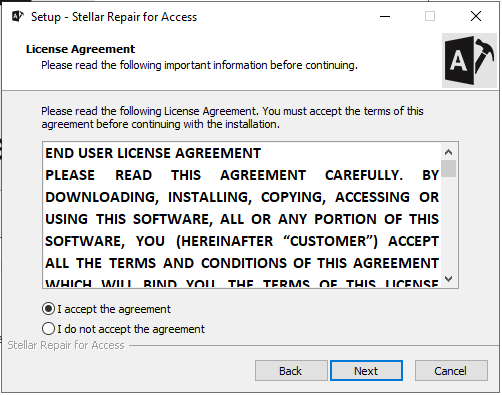502x395 pixels.
Task: Click the Next button
Action: click(366, 371)
